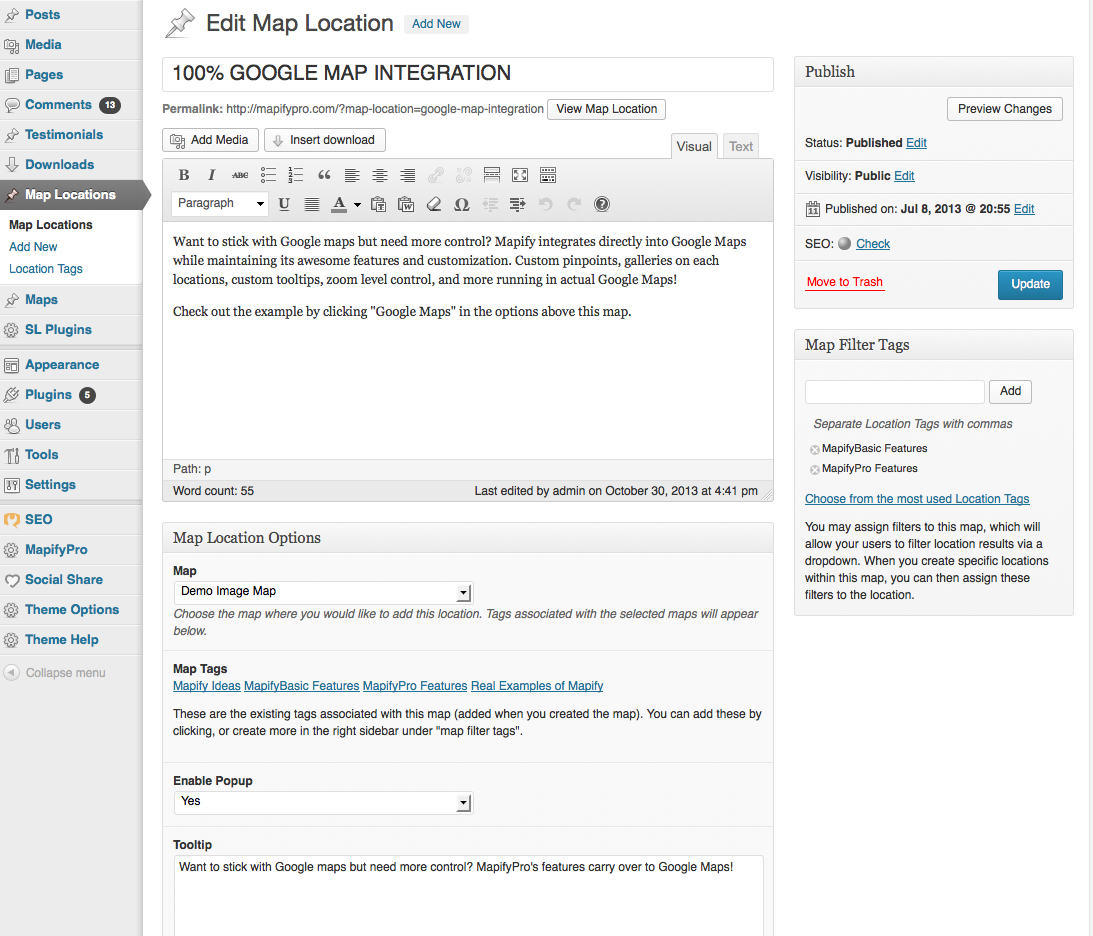
Task: Open text color picker arrow
Action: click(358, 205)
